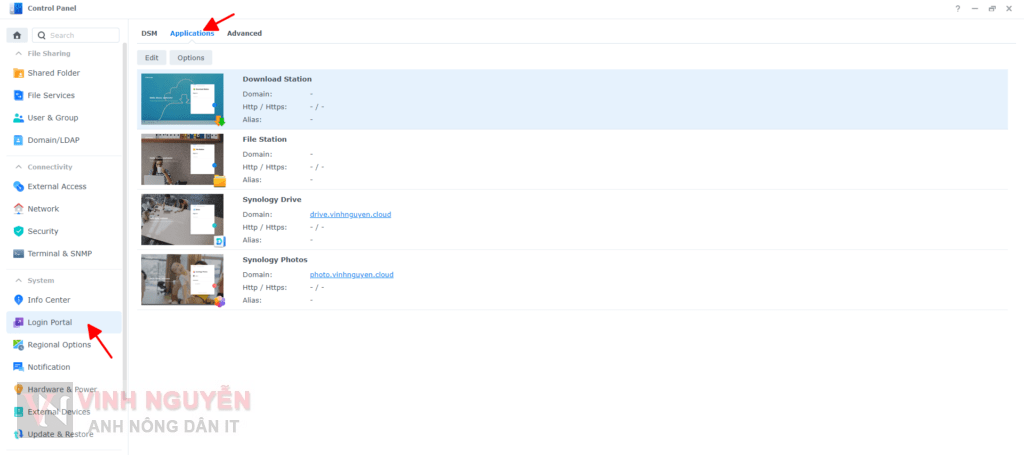
Task: Collapse the Connectivity section
Action: [17, 167]
